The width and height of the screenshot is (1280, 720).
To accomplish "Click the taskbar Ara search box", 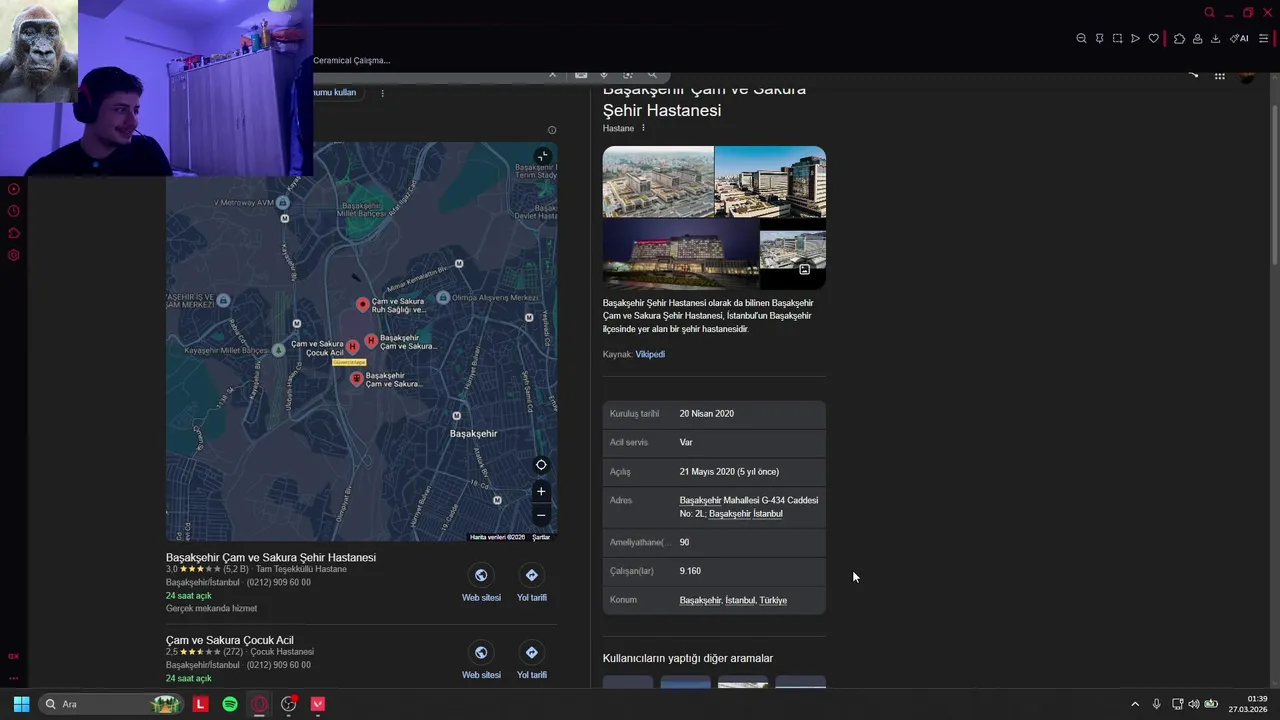I will [x=112, y=704].
